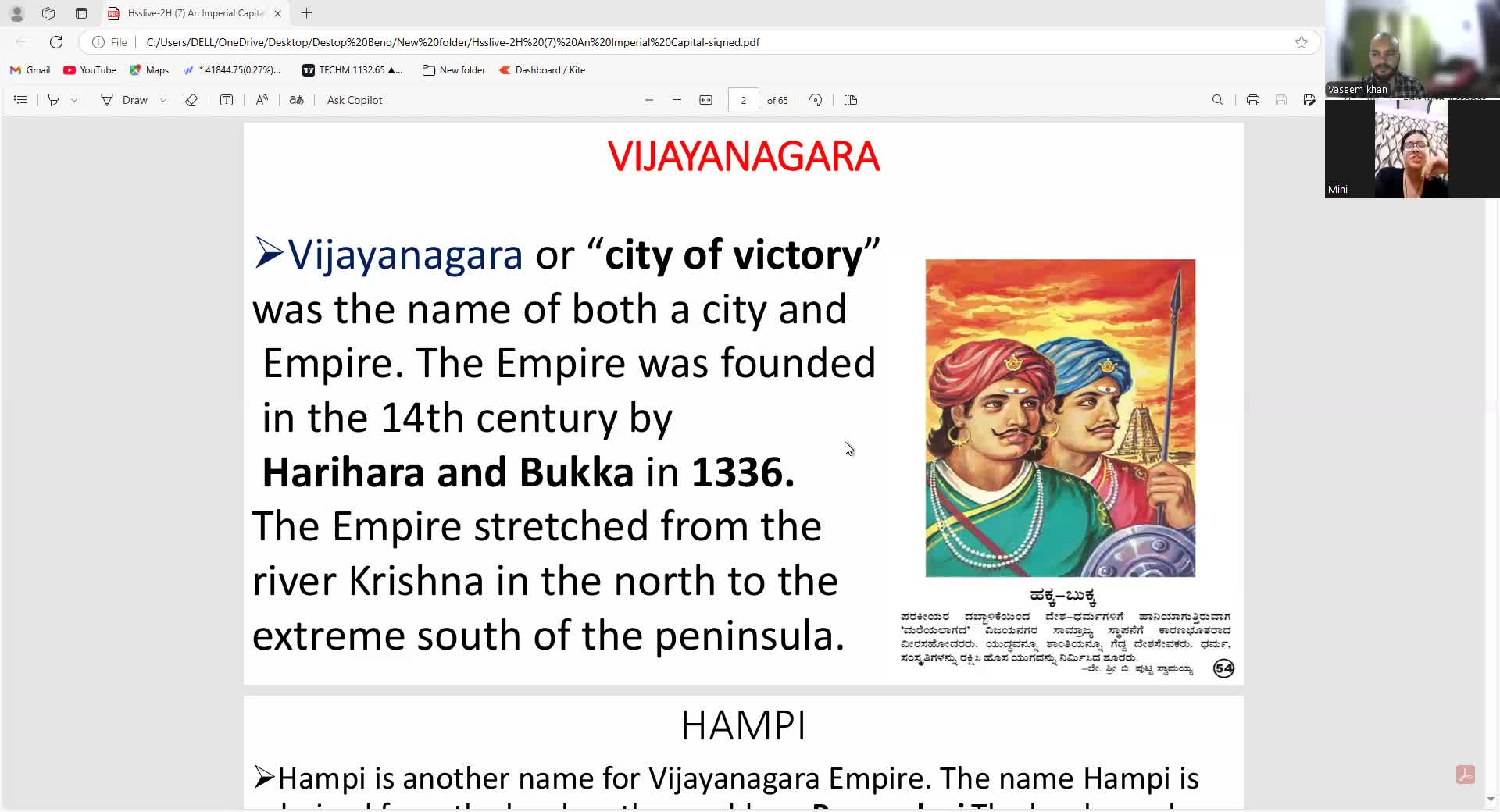Click the VIJAYANAGARA red heading

click(744, 156)
